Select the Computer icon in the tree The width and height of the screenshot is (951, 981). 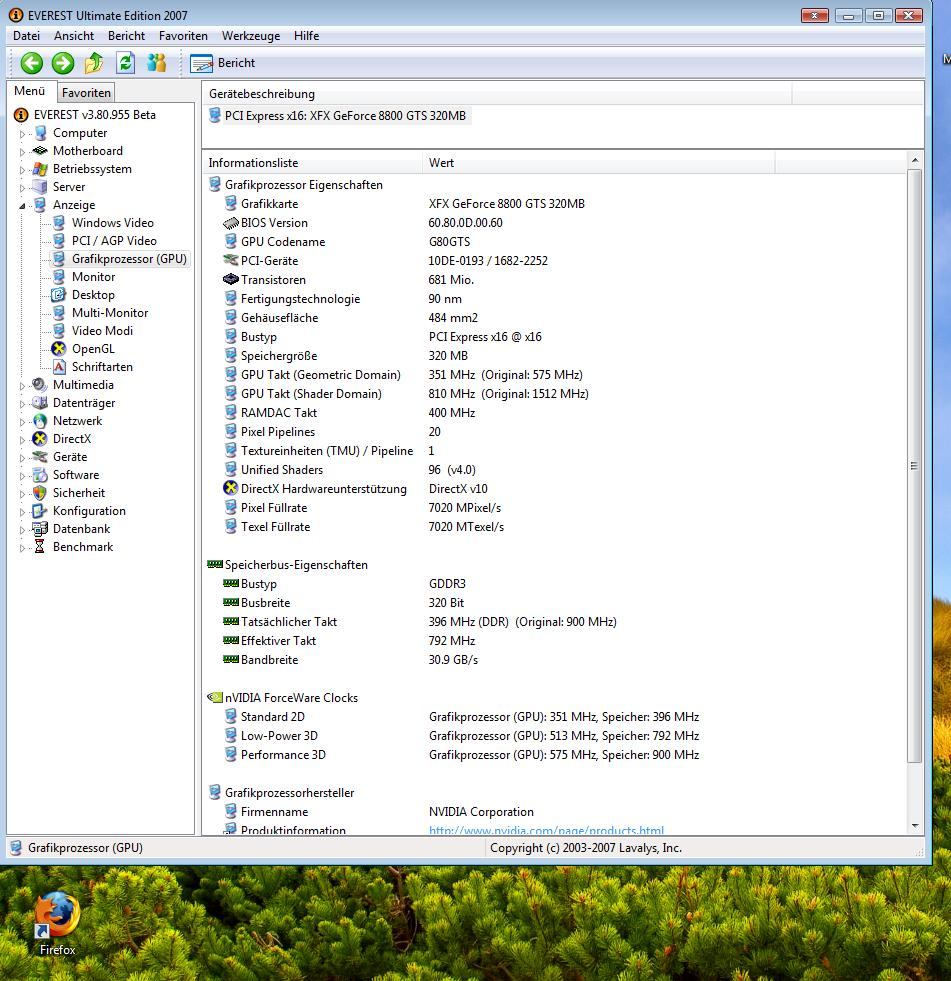pos(41,133)
